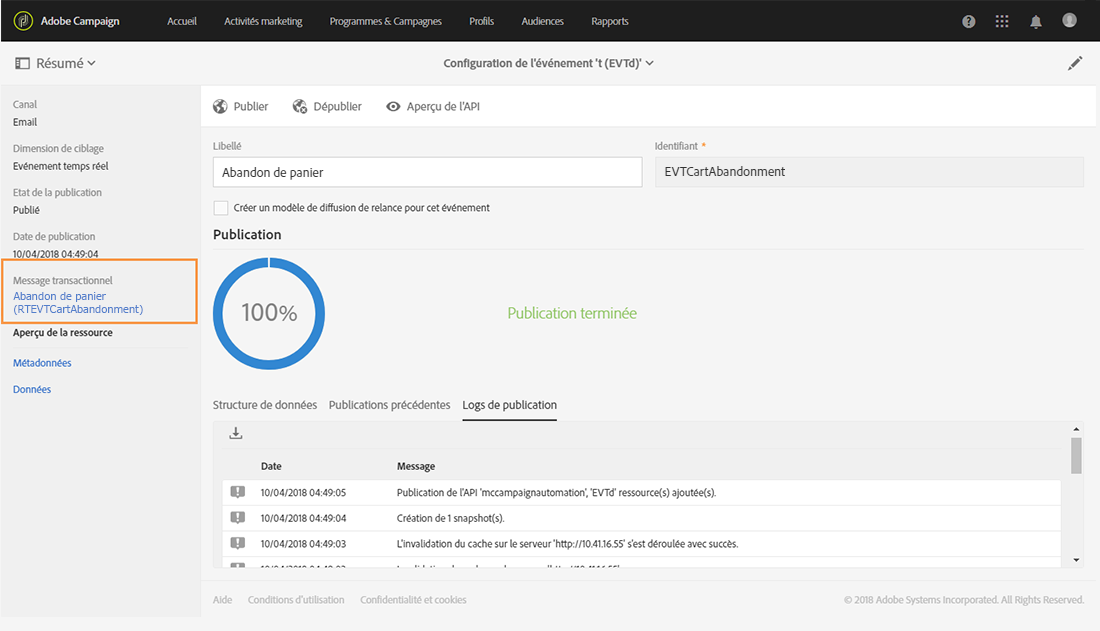
Task: Click the publication date 10/04/2018 04:49:04
Action: 55,253
